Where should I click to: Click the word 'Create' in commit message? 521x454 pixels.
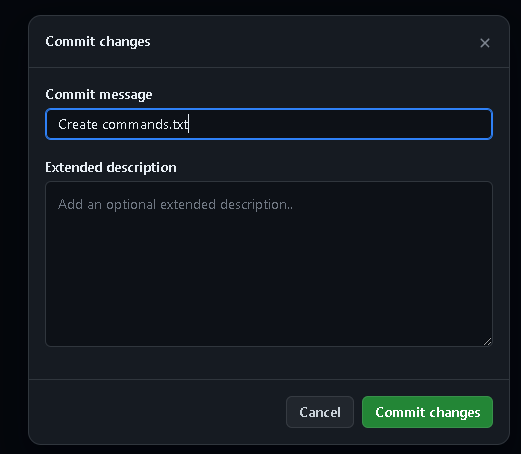[78, 124]
